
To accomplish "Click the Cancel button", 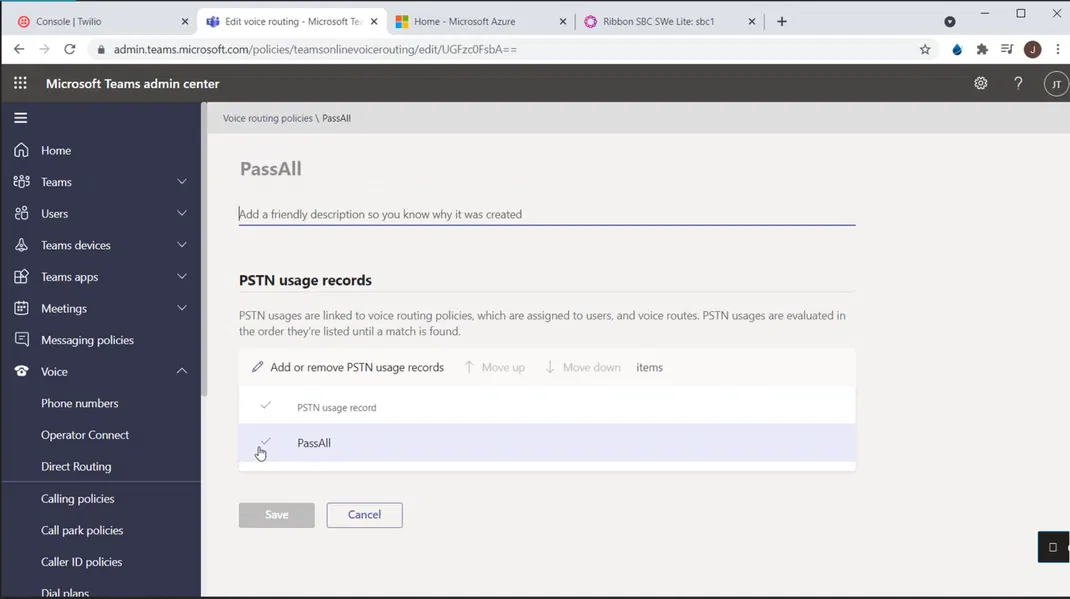I will 364,515.
